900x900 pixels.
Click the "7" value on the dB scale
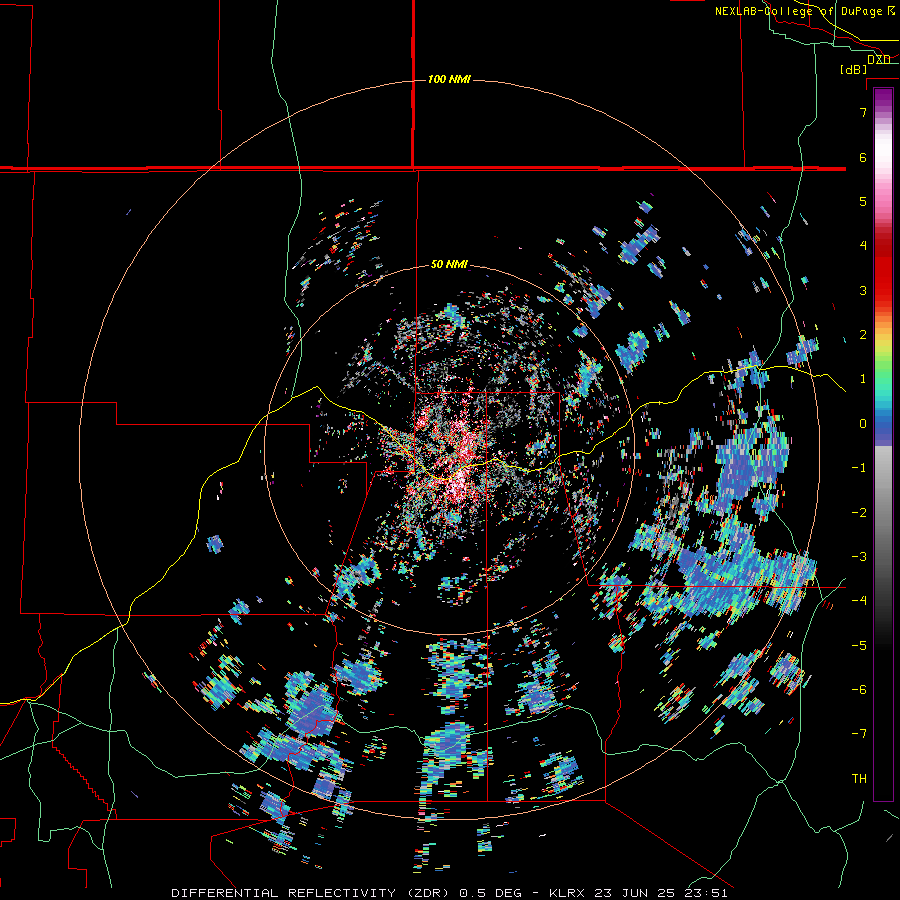pyautogui.click(x=863, y=112)
